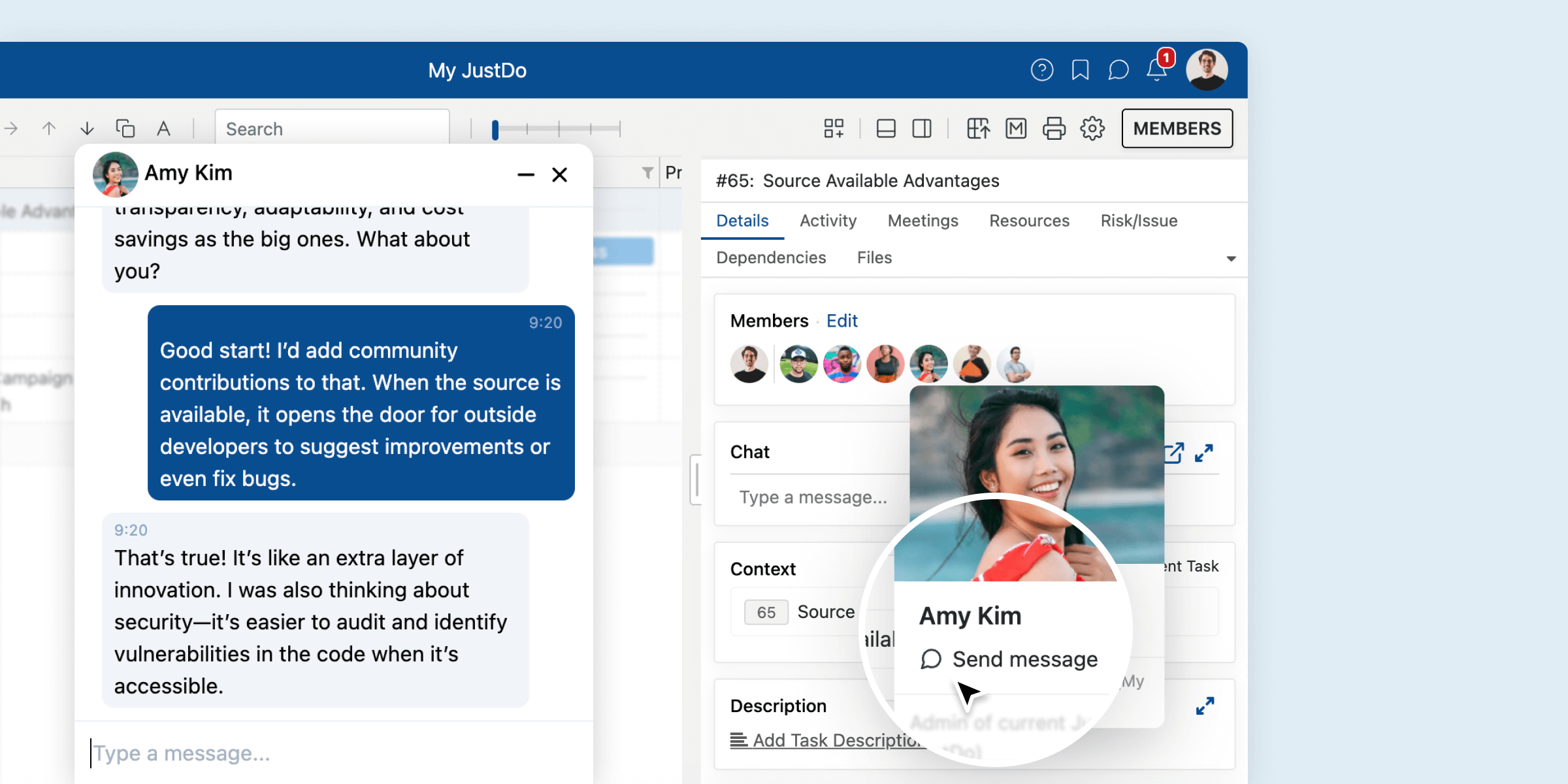1568x784 pixels.
Task: Open the help question mark icon
Action: pyautogui.click(x=1041, y=70)
